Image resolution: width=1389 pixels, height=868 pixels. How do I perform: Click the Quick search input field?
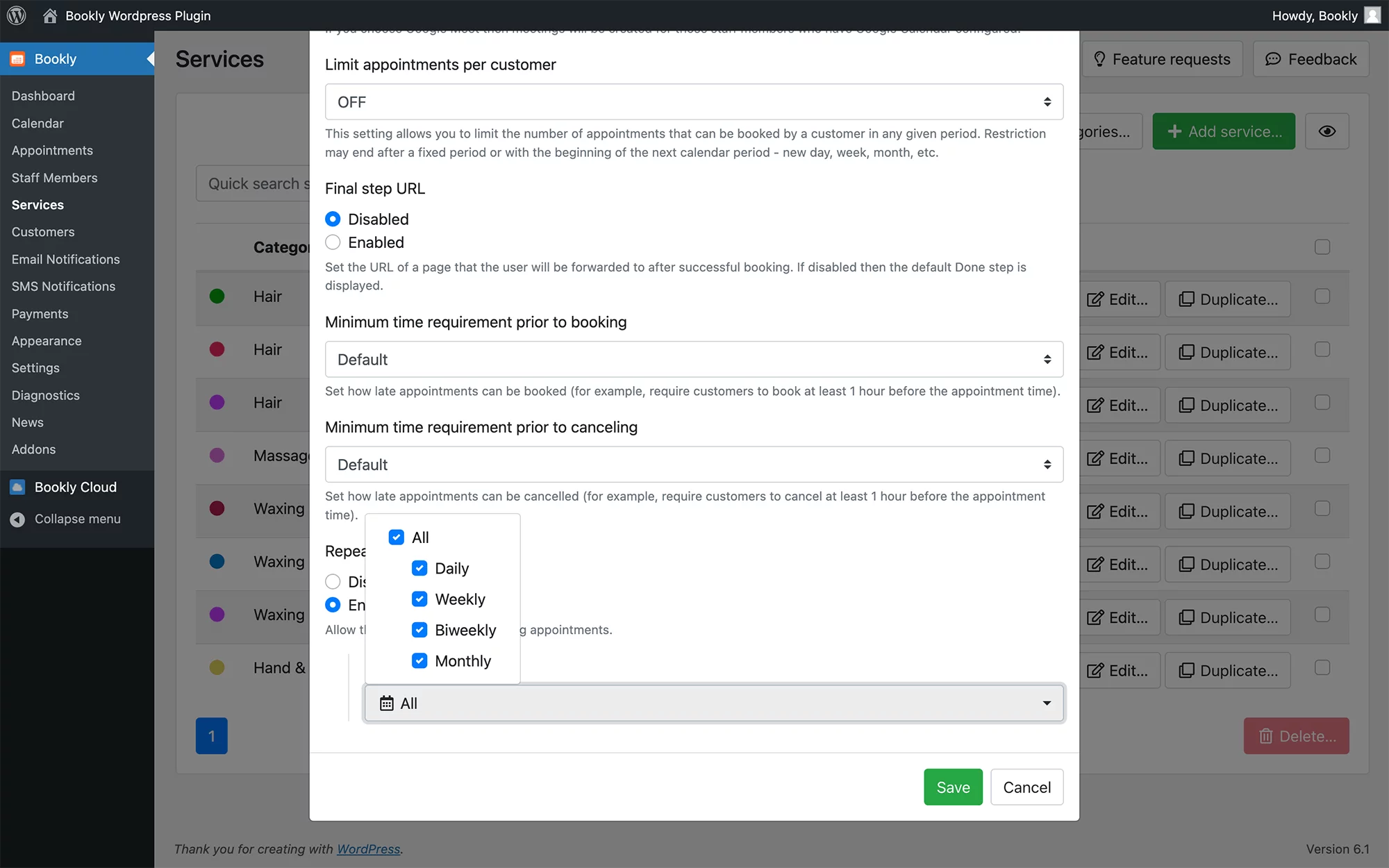253,183
